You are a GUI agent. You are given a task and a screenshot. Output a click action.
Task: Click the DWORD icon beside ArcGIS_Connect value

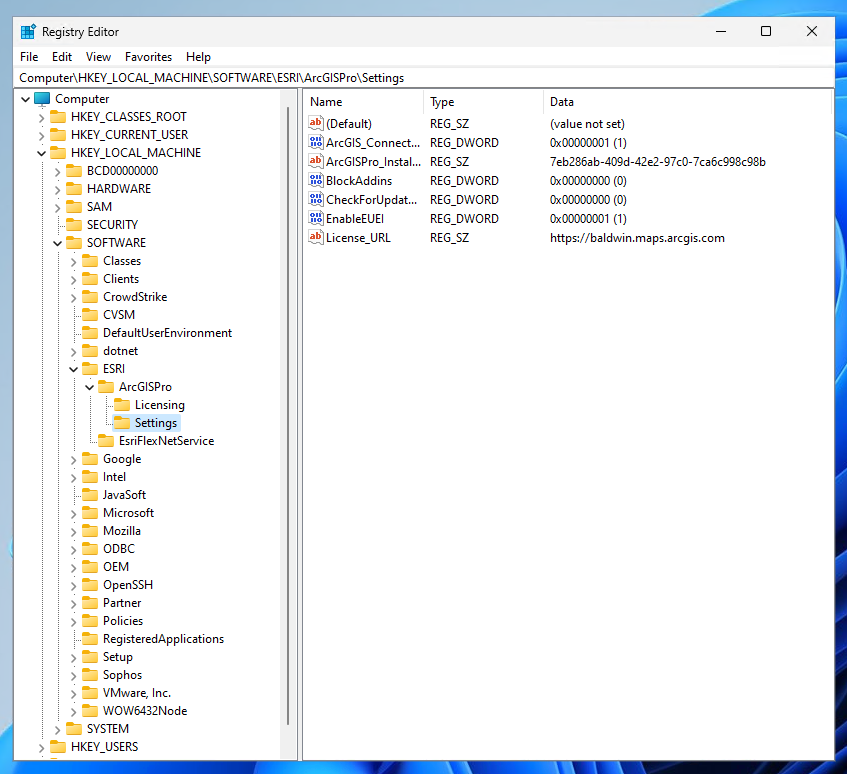coord(316,142)
